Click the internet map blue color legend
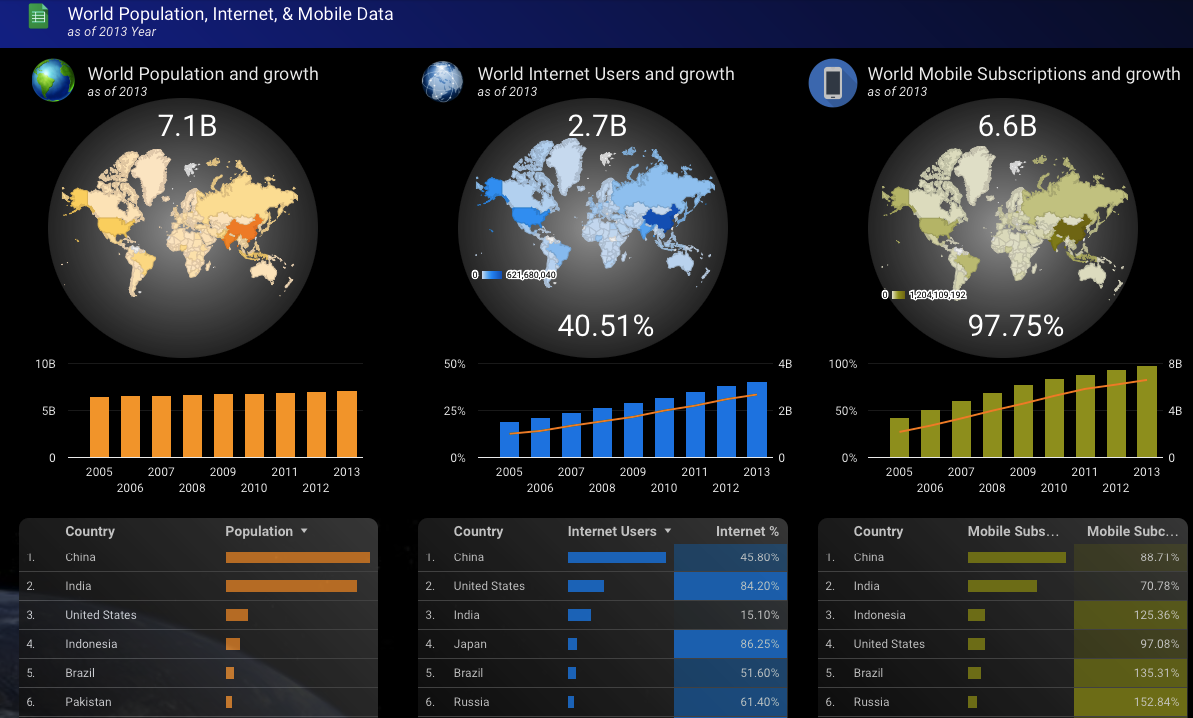The width and height of the screenshot is (1193, 718). [x=492, y=275]
